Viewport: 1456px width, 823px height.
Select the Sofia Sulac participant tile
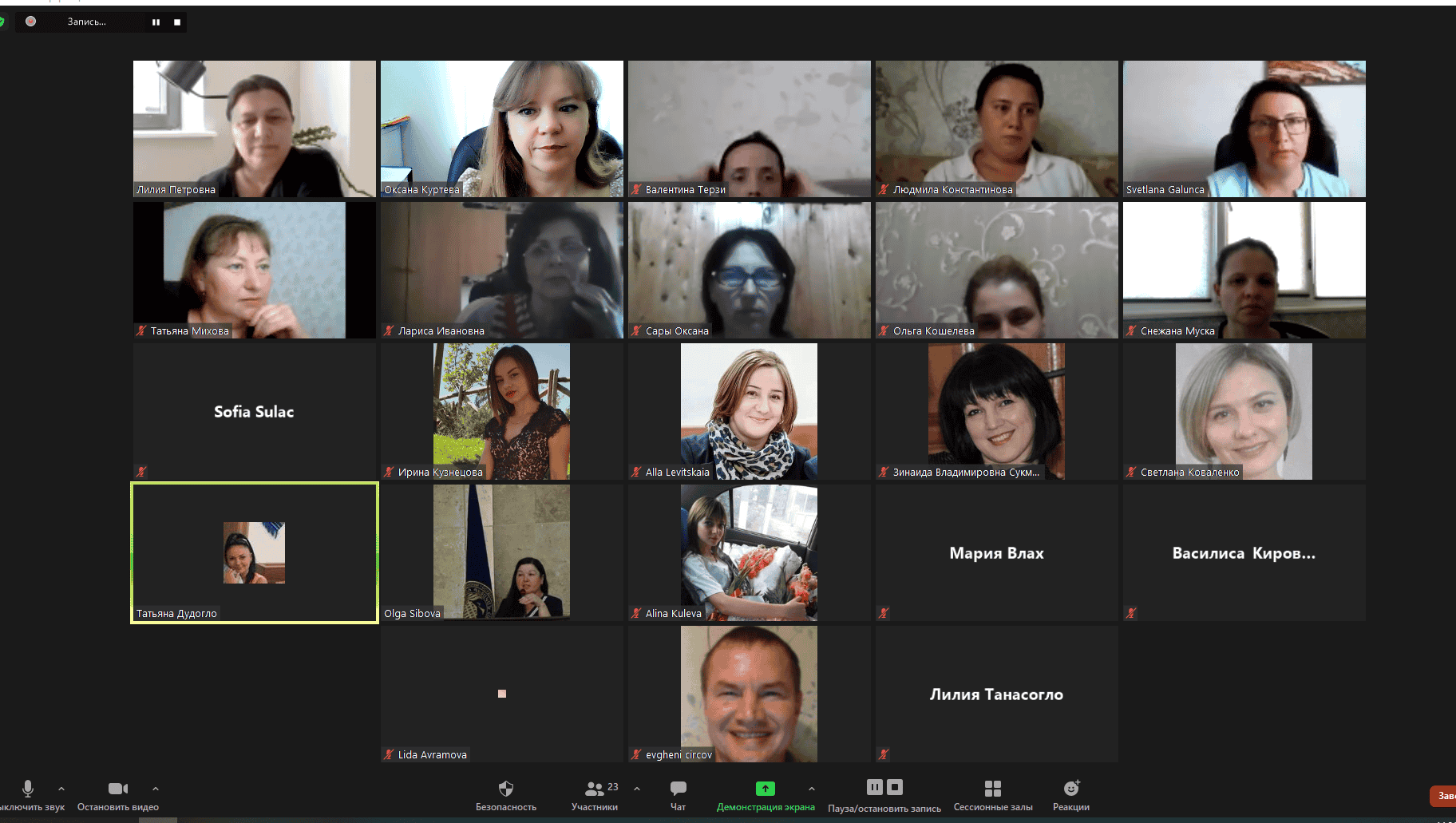pos(254,412)
